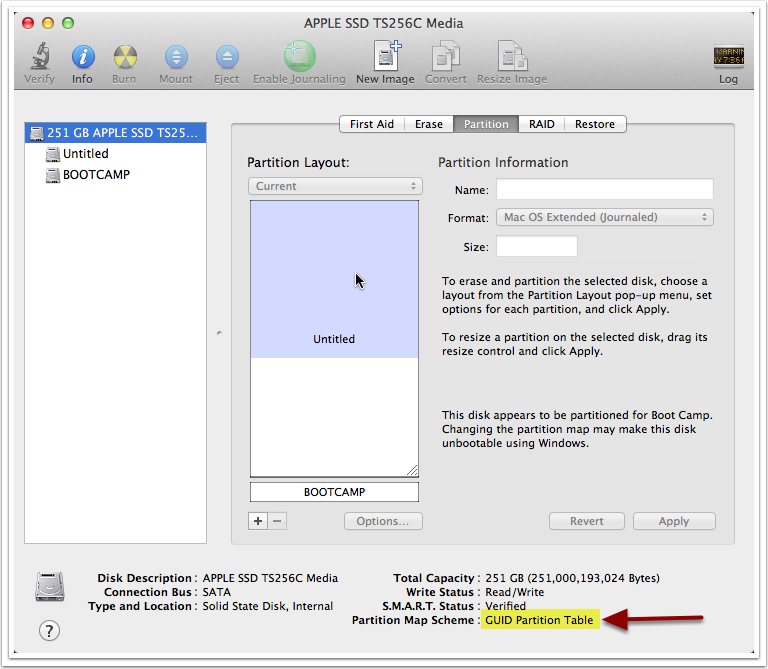Remove partition with the minus button
This screenshot has height=669, width=768.
(x=277, y=521)
